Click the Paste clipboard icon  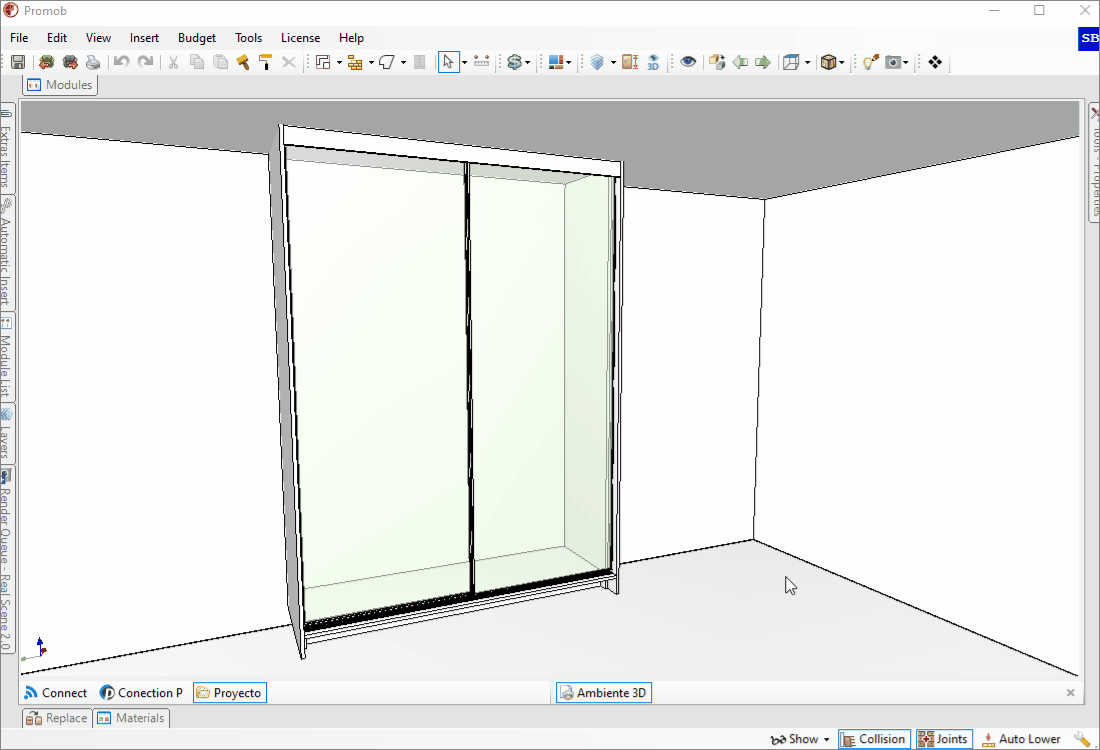220,62
